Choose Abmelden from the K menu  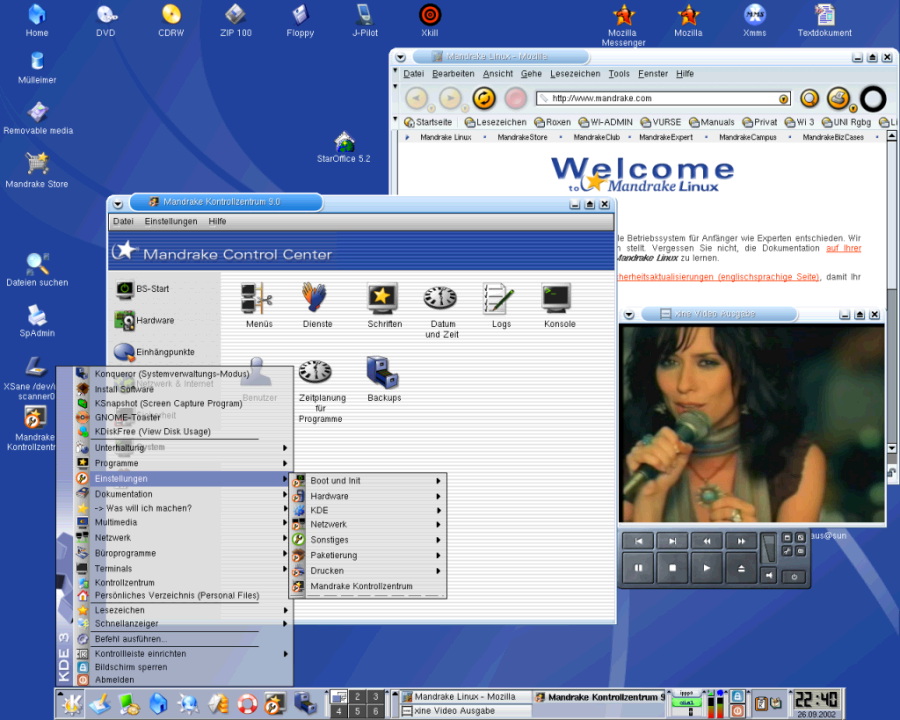pyautogui.click(x=183, y=680)
